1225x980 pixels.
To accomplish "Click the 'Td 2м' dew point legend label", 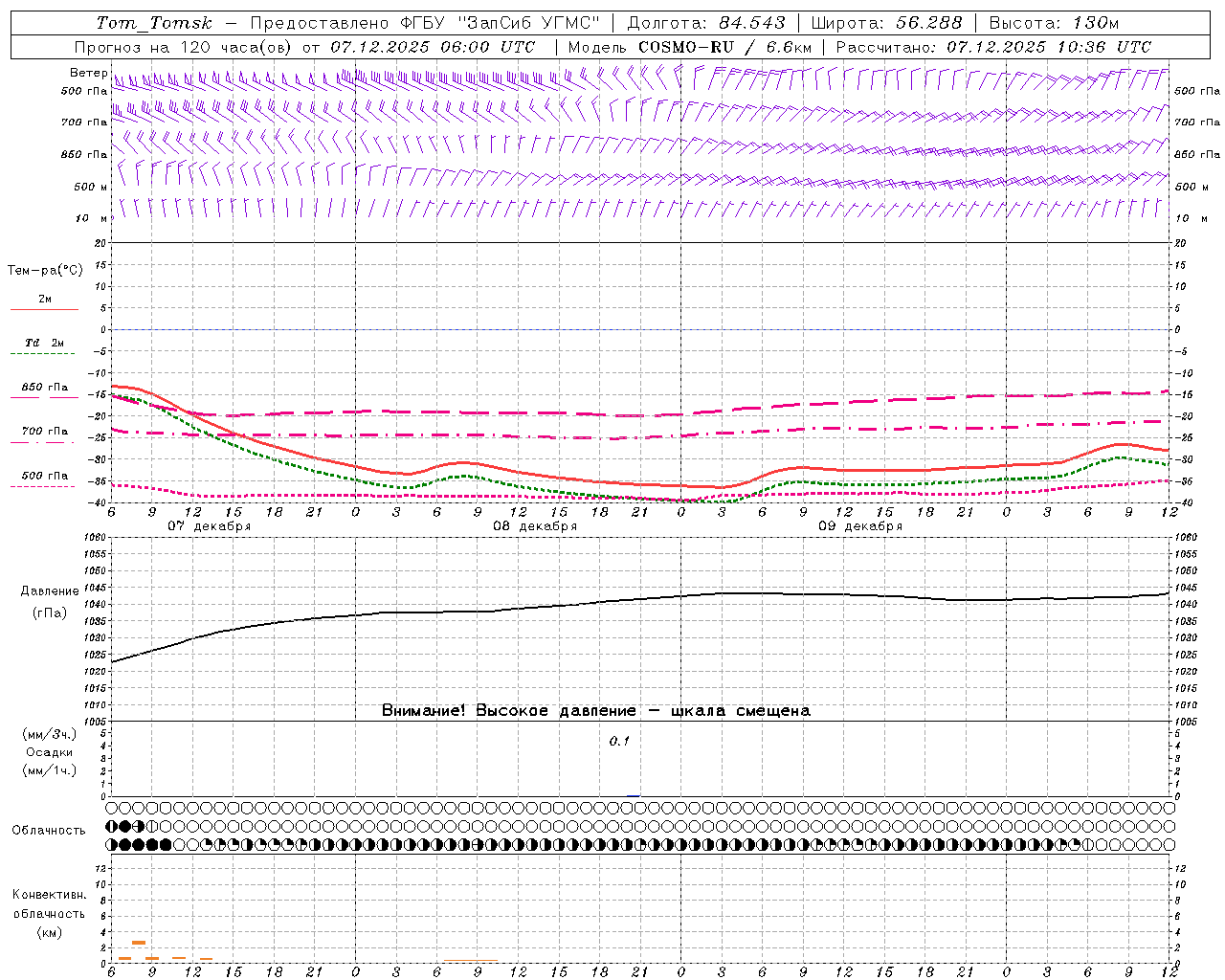I will (45, 343).
